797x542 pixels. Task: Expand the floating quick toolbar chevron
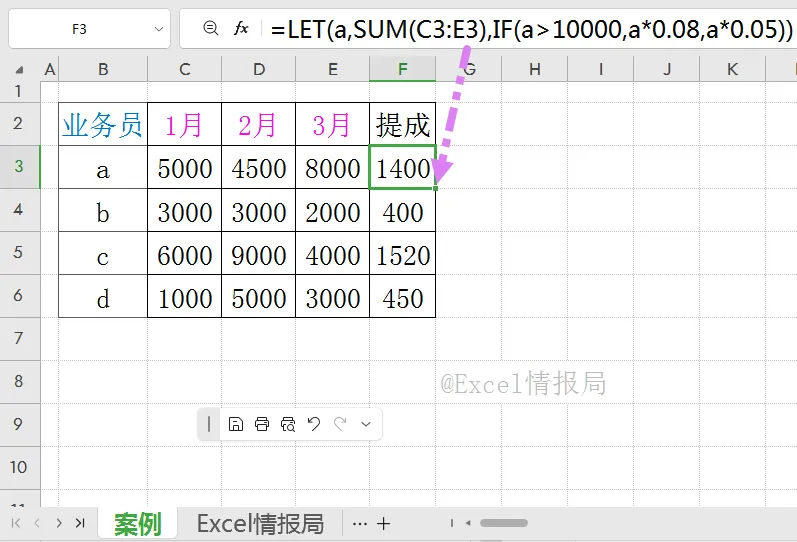(366, 424)
